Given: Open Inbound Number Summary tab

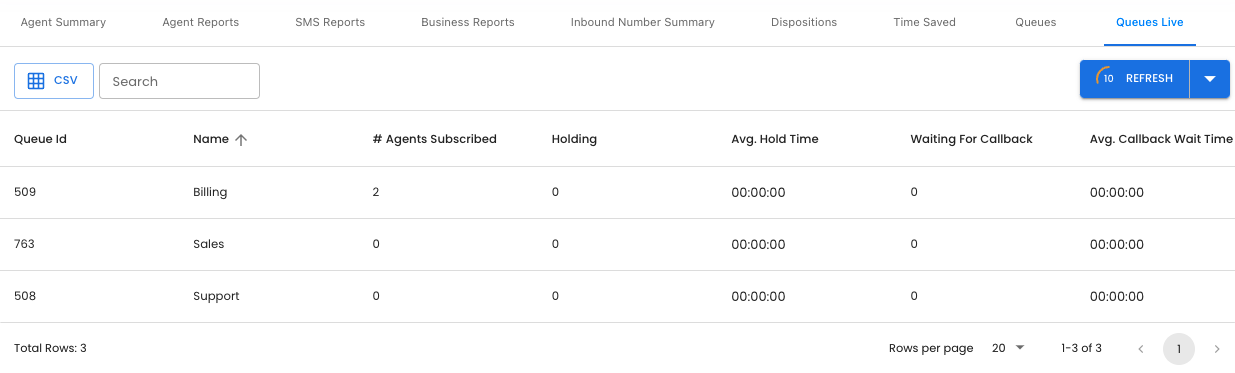Looking at the screenshot, I should click(x=643, y=22).
